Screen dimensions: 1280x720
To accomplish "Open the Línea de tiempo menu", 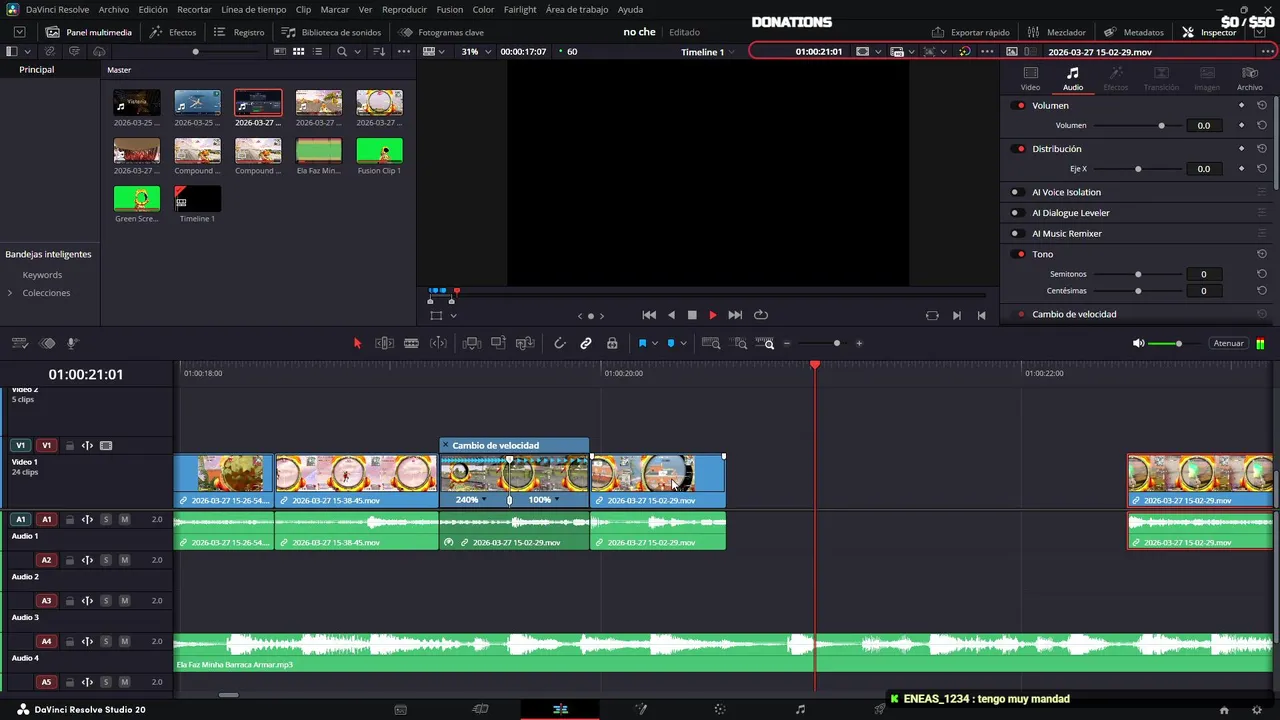I will point(253,9).
